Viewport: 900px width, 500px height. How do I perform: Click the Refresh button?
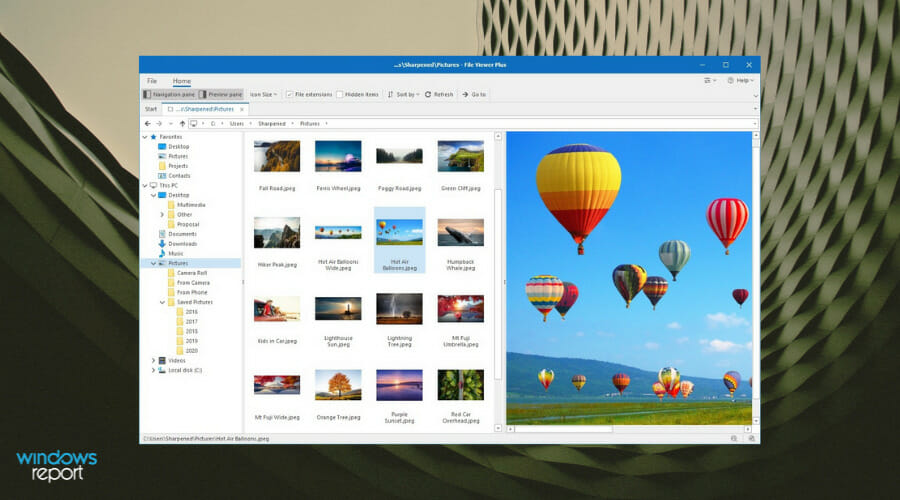[439, 94]
